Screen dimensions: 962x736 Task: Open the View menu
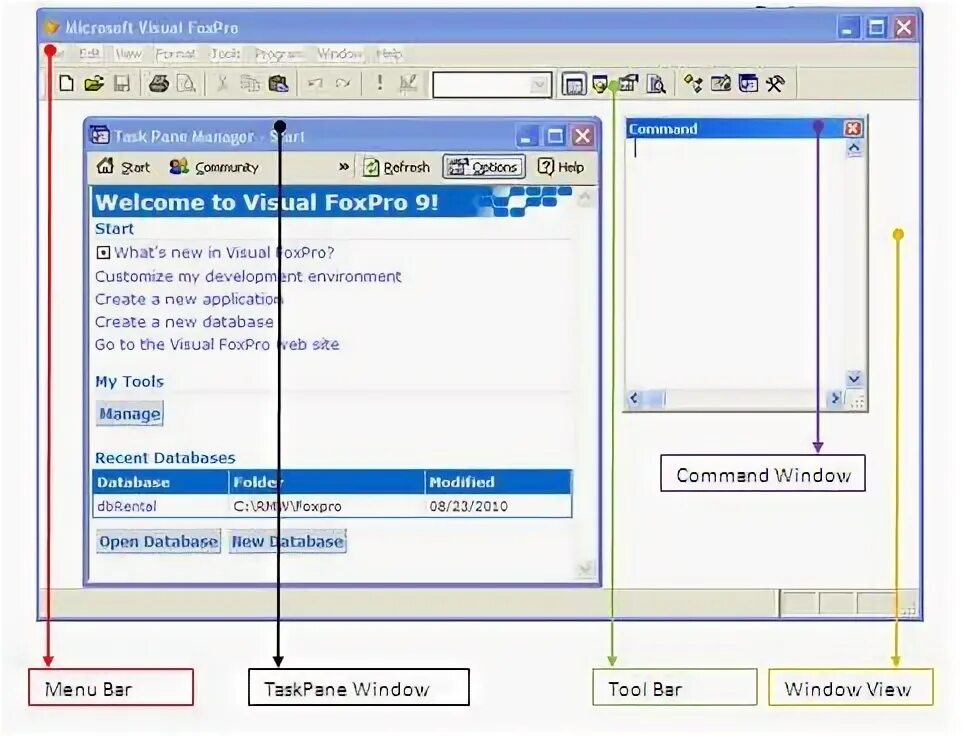(128, 54)
